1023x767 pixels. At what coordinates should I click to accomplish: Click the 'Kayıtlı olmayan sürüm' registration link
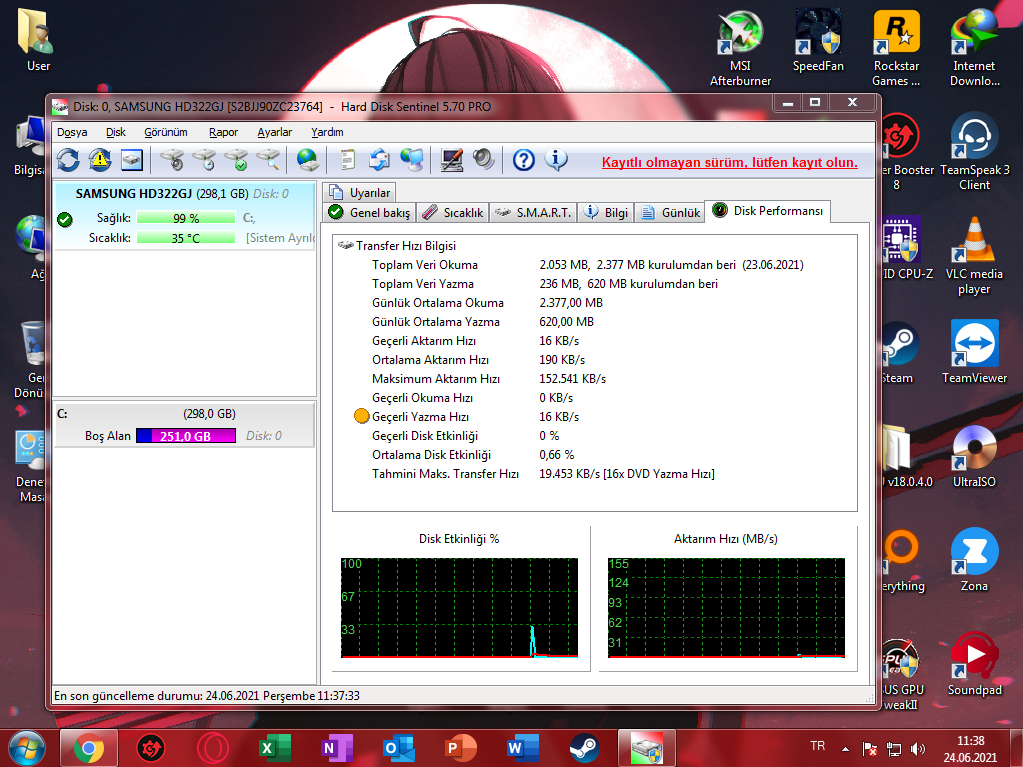(729, 162)
